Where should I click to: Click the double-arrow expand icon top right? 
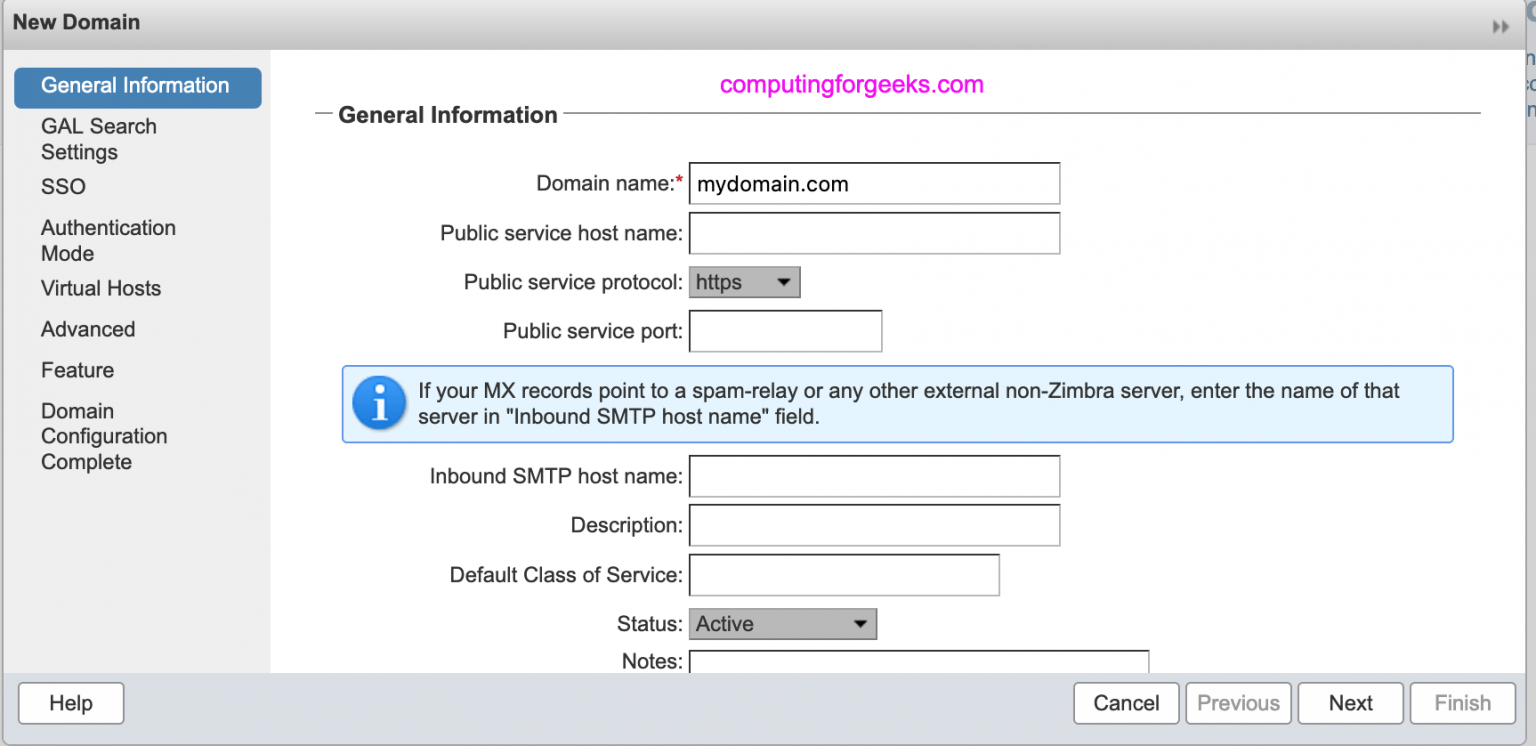(1501, 27)
